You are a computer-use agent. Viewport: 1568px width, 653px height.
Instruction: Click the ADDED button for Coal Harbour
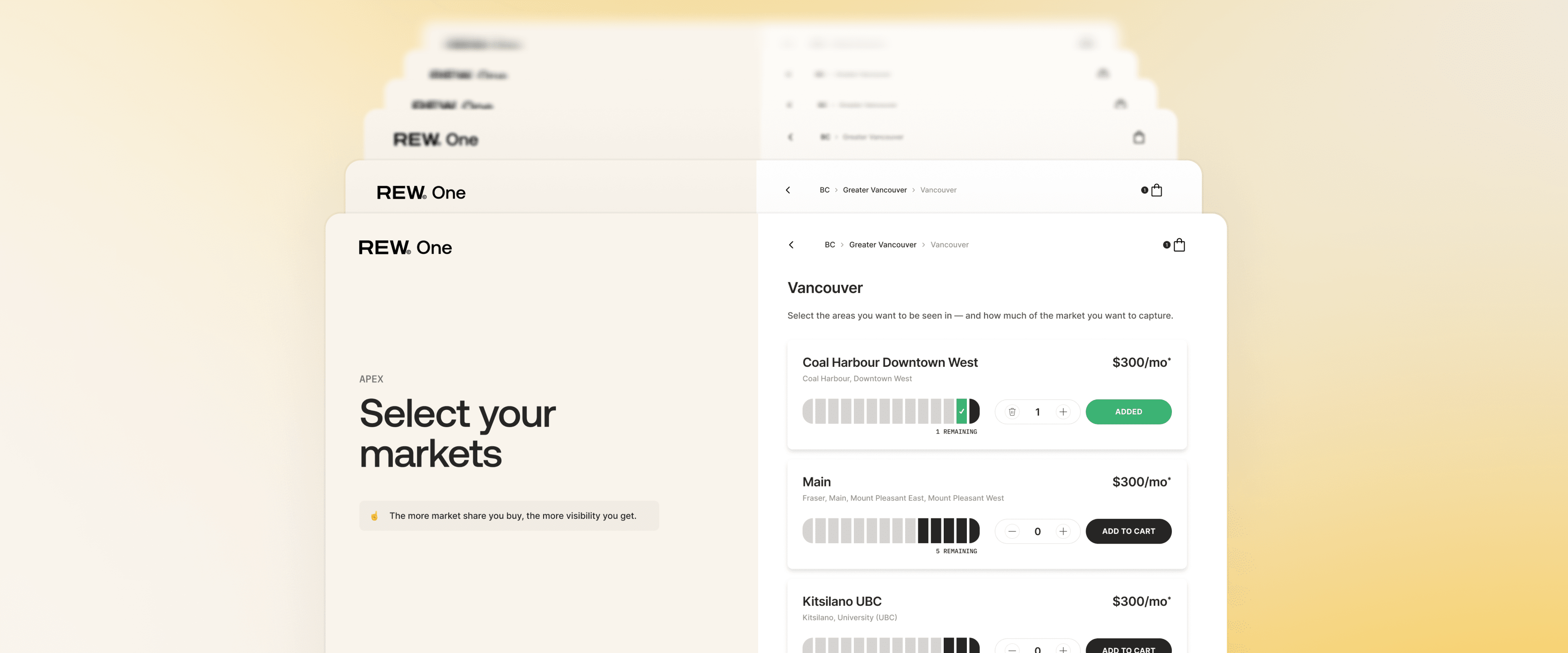(x=1128, y=412)
